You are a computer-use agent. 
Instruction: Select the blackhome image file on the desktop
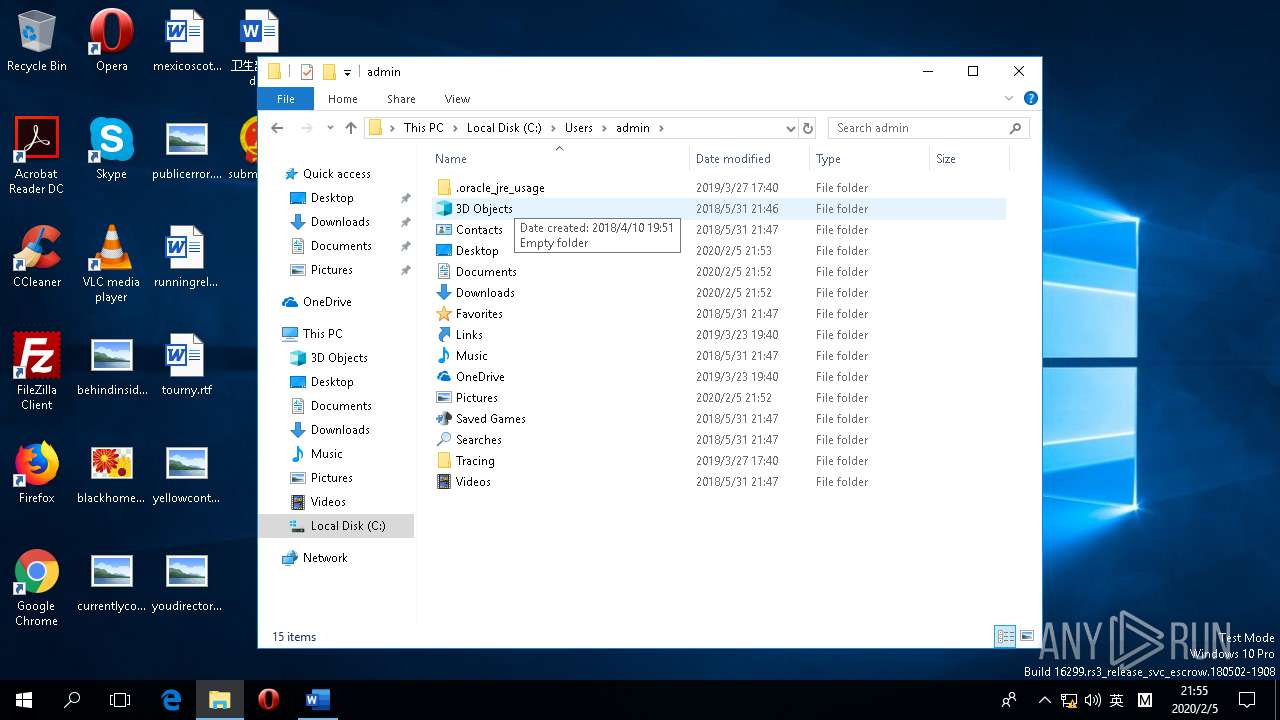click(111, 472)
